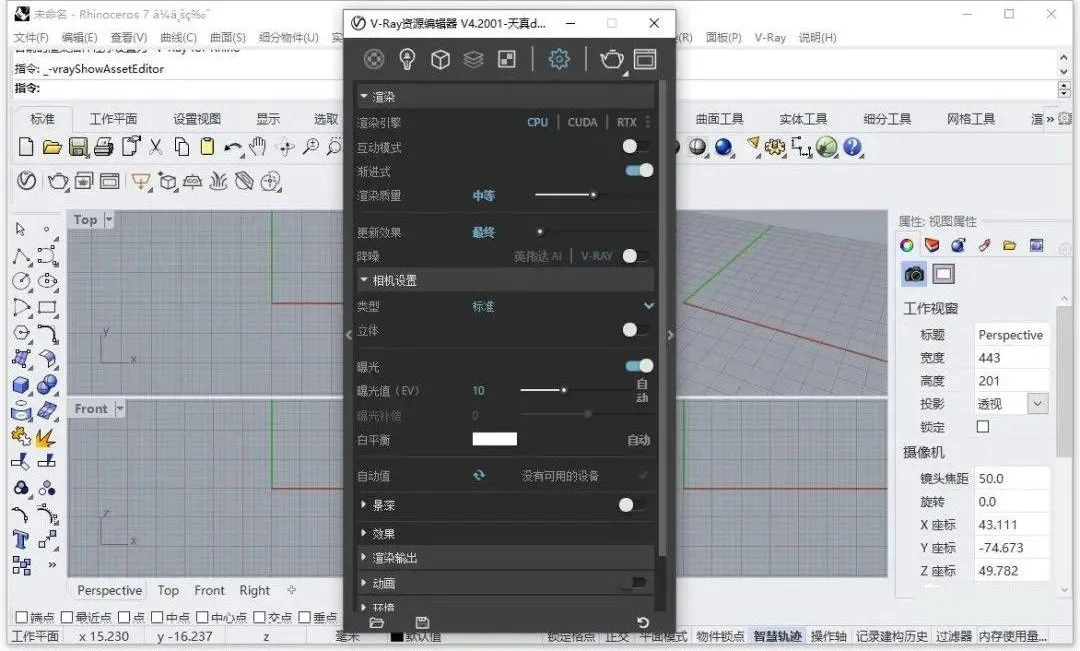Open Top viewport title dropdown arrow

(109, 220)
